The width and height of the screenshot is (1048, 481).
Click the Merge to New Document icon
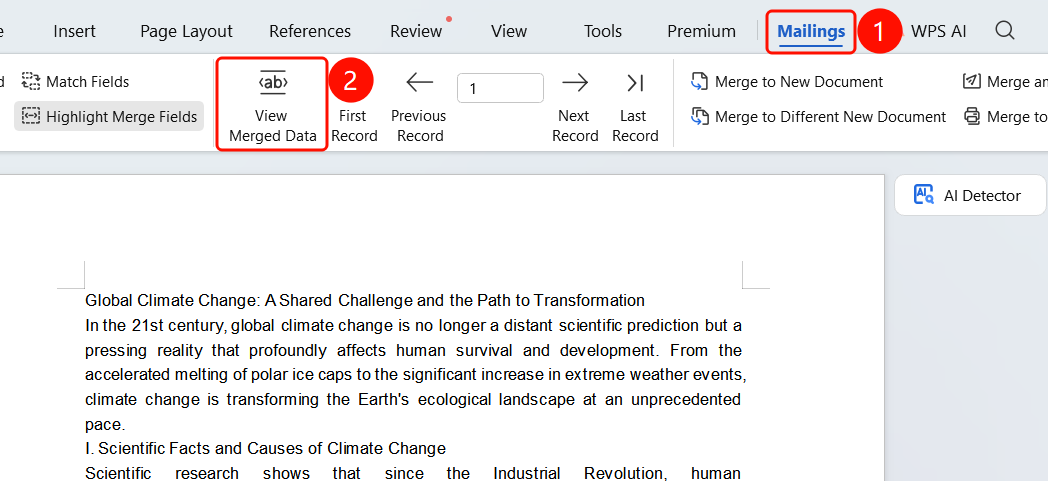click(699, 82)
